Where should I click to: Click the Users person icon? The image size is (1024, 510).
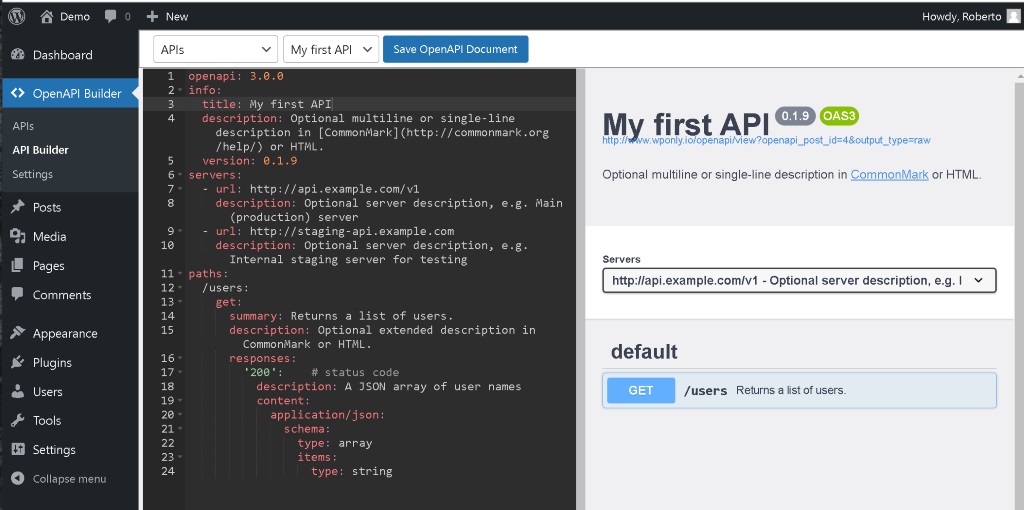tap(18, 392)
